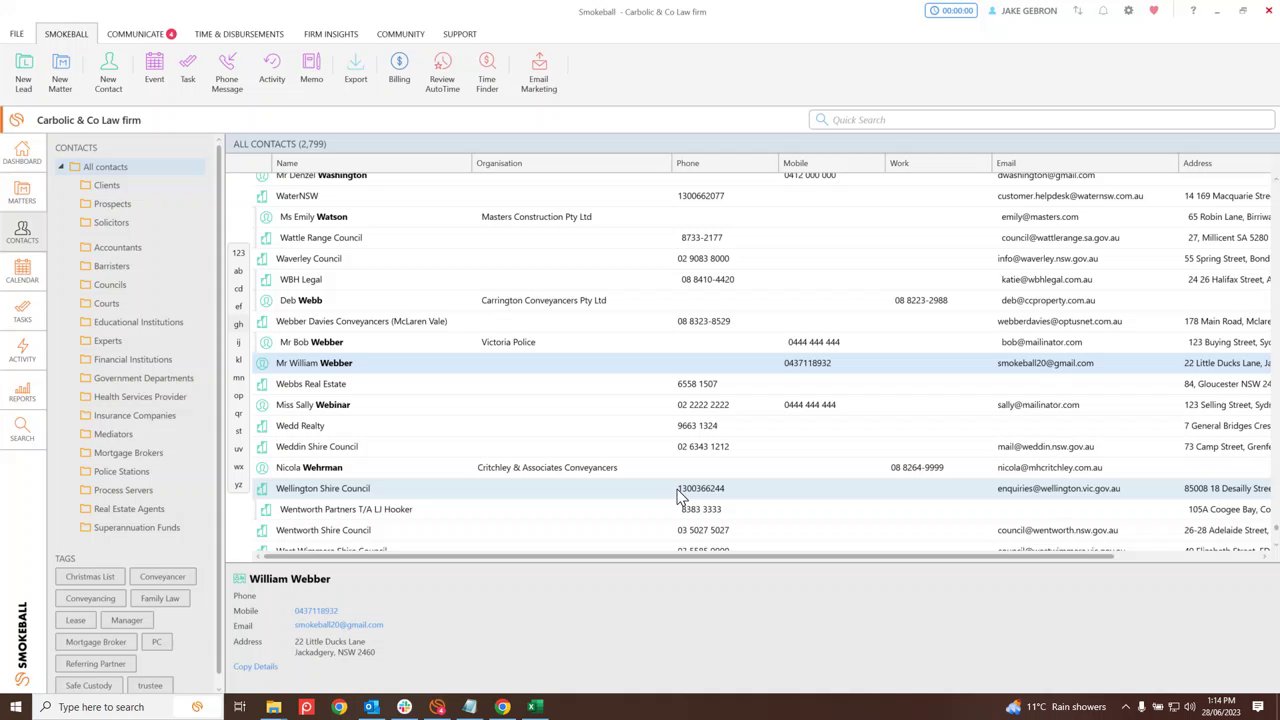The width and height of the screenshot is (1280, 720).
Task: Open Excel from the taskbar
Action: (535, 707)
